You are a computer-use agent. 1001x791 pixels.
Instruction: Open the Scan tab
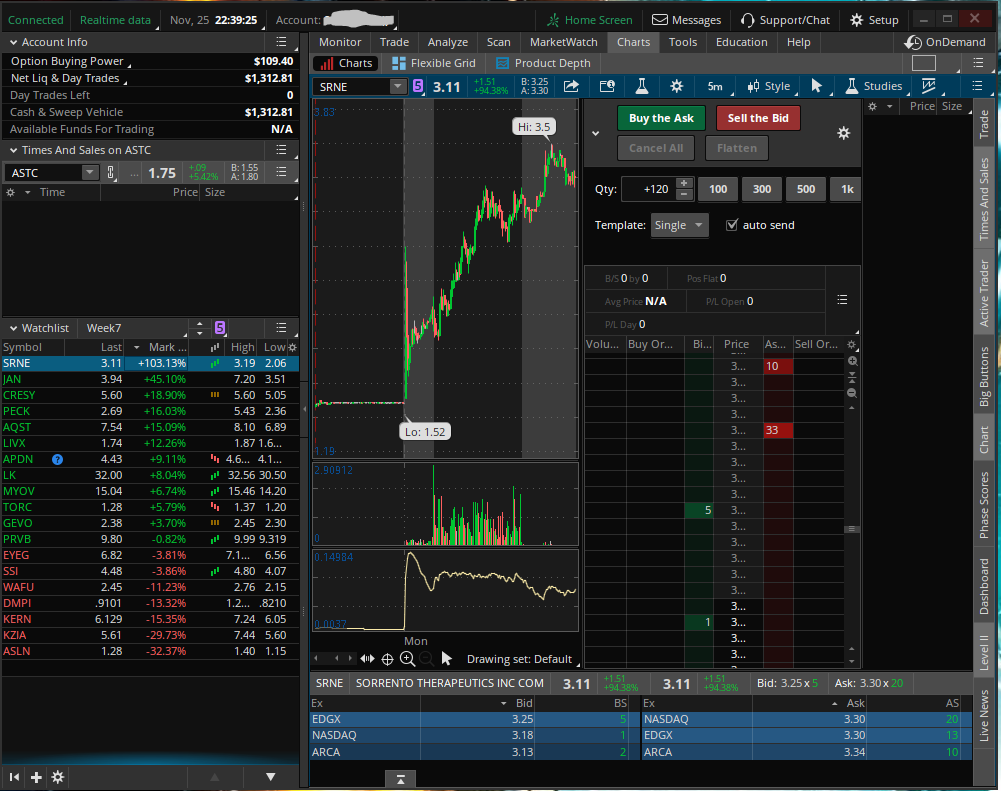pyautogui.click(x=498, y=42)
